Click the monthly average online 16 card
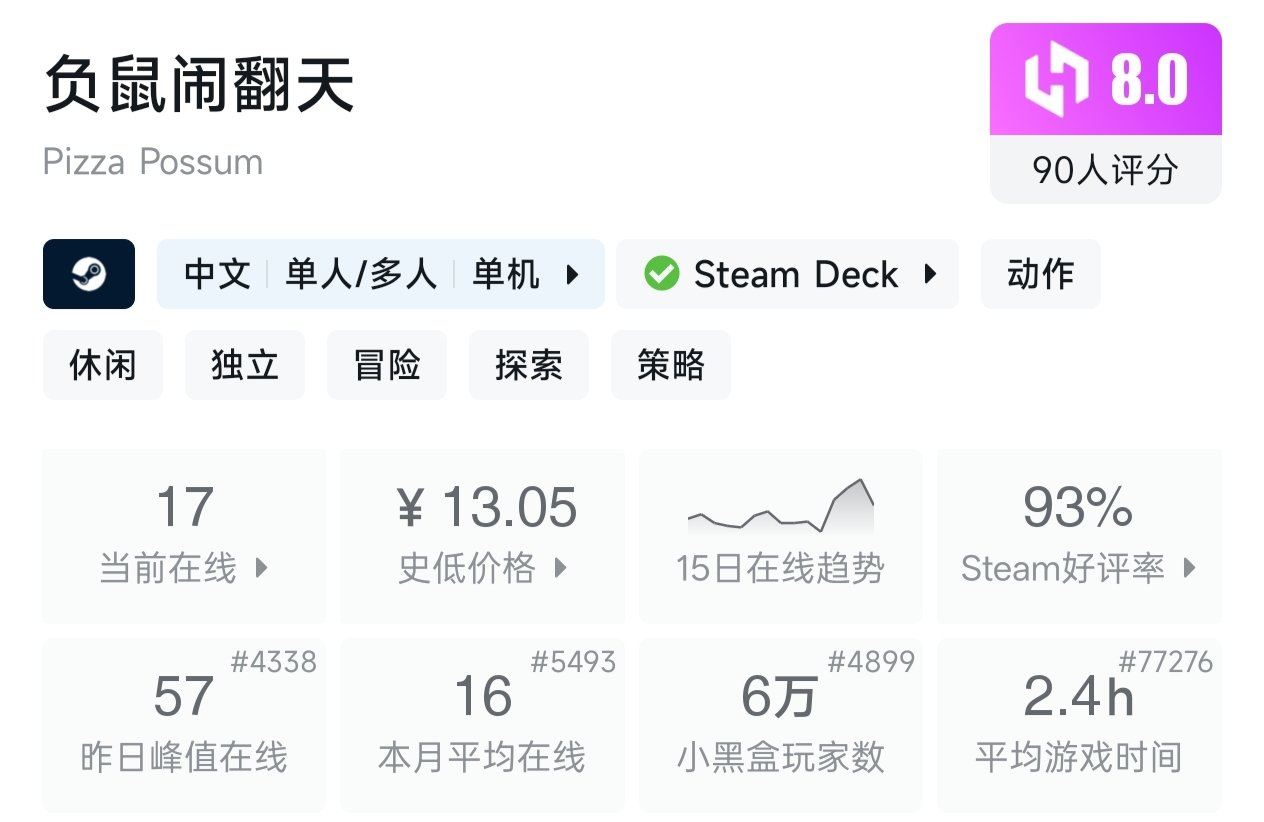 coord(482,724)
